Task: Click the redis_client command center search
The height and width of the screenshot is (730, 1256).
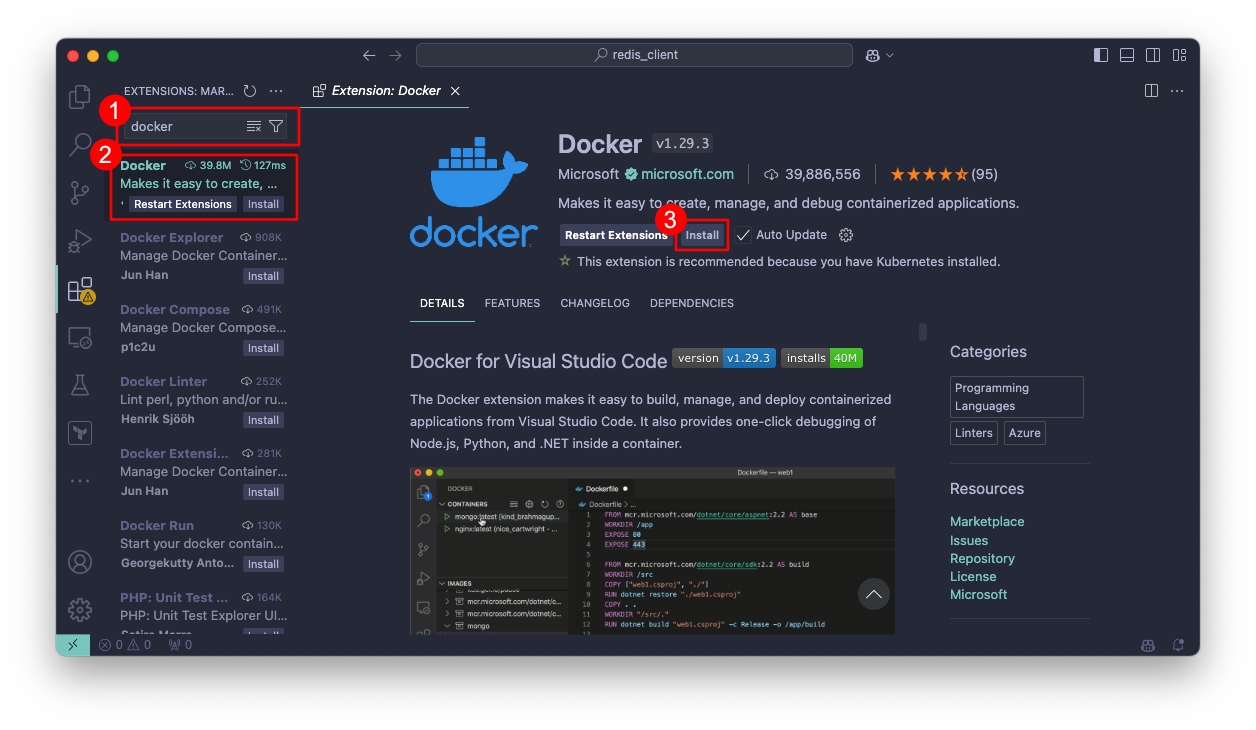Action: [x=634, y=55]
